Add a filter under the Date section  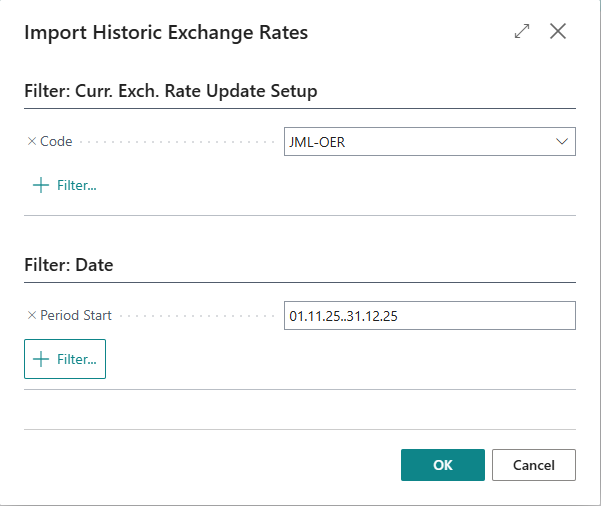pyautogui.click(x=65, y=359)
